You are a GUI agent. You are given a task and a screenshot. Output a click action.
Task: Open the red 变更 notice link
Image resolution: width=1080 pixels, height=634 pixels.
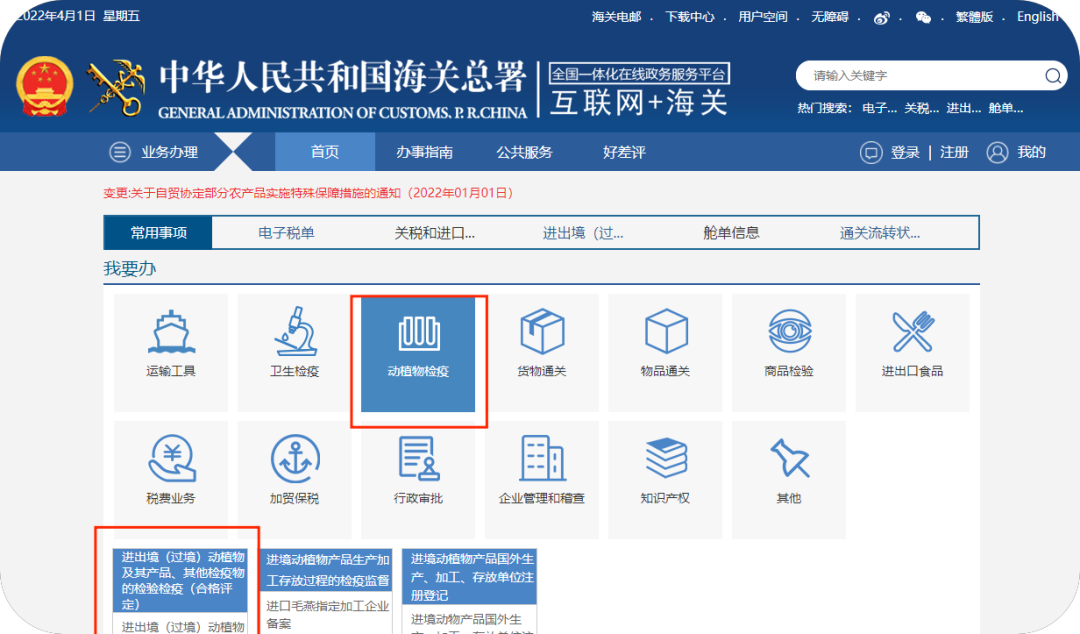(x=309, y=193)
